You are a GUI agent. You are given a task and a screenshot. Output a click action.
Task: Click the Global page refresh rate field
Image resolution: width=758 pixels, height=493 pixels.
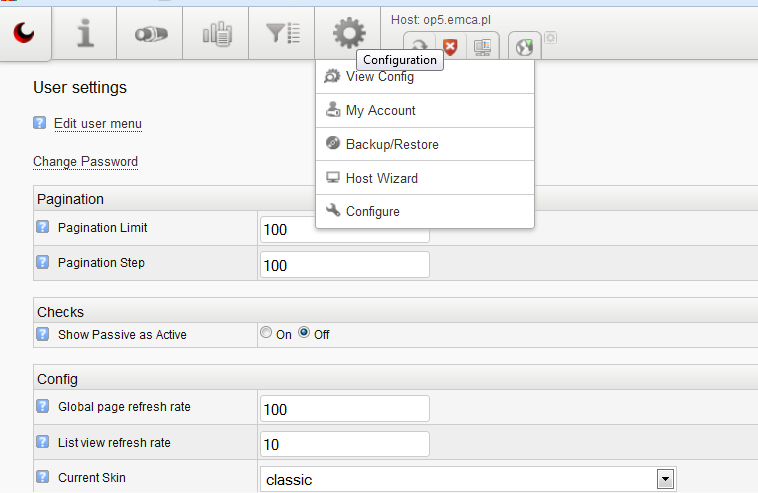pyautogui.click(x=344, y=409)
